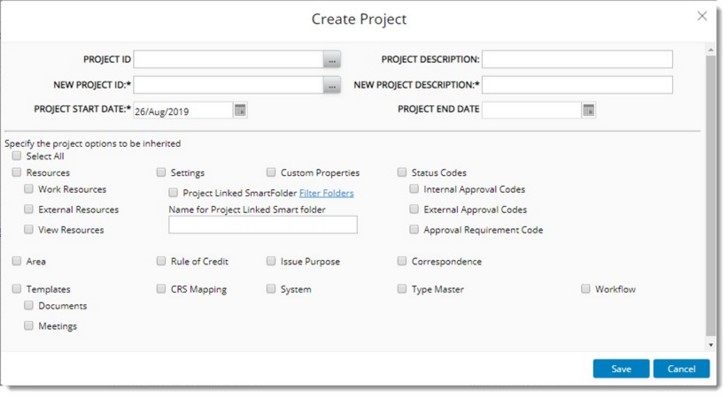Click the New Project Description field

point(577,85)
